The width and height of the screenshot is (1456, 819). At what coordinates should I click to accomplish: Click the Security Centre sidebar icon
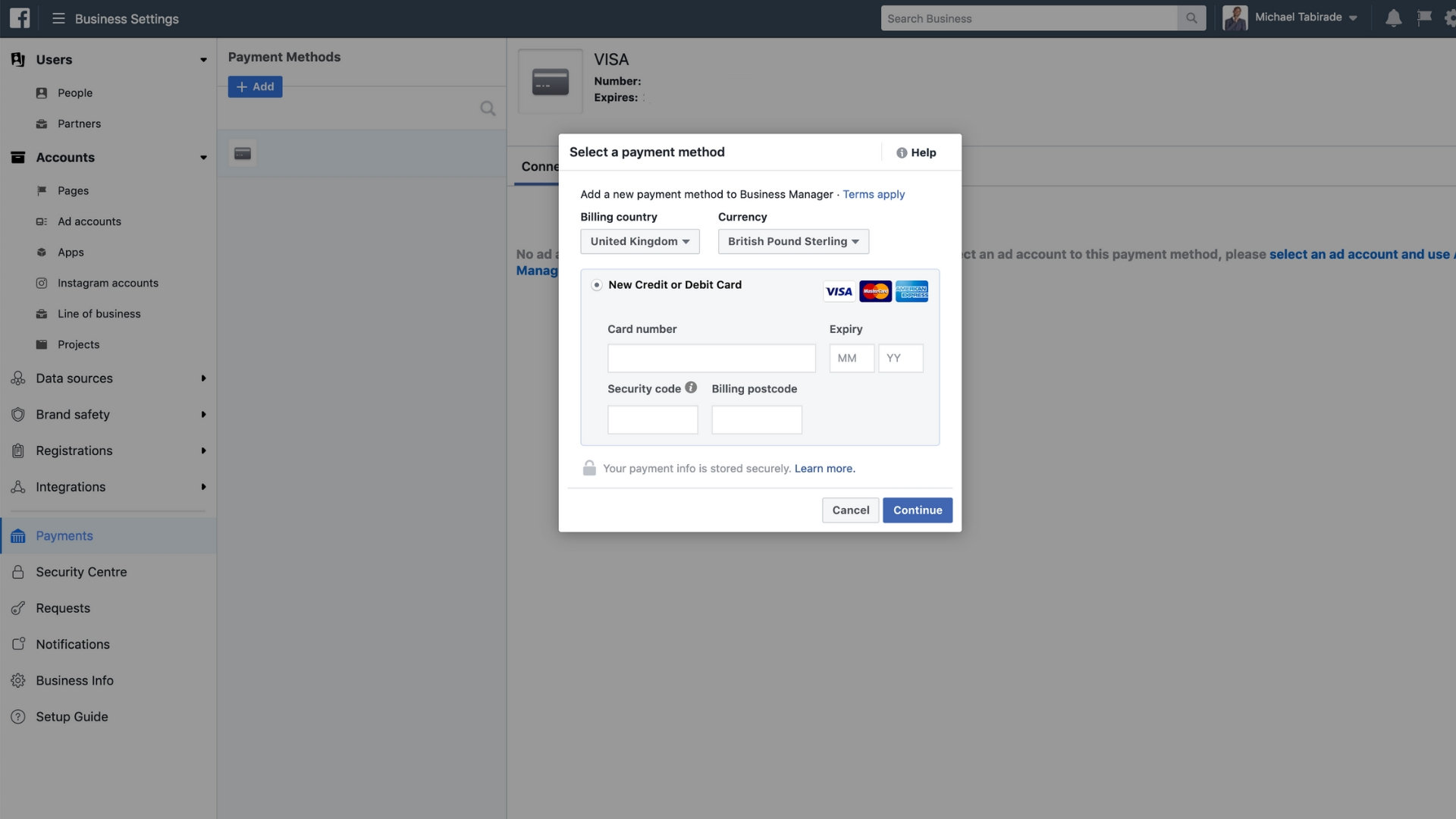coord(18,571)
